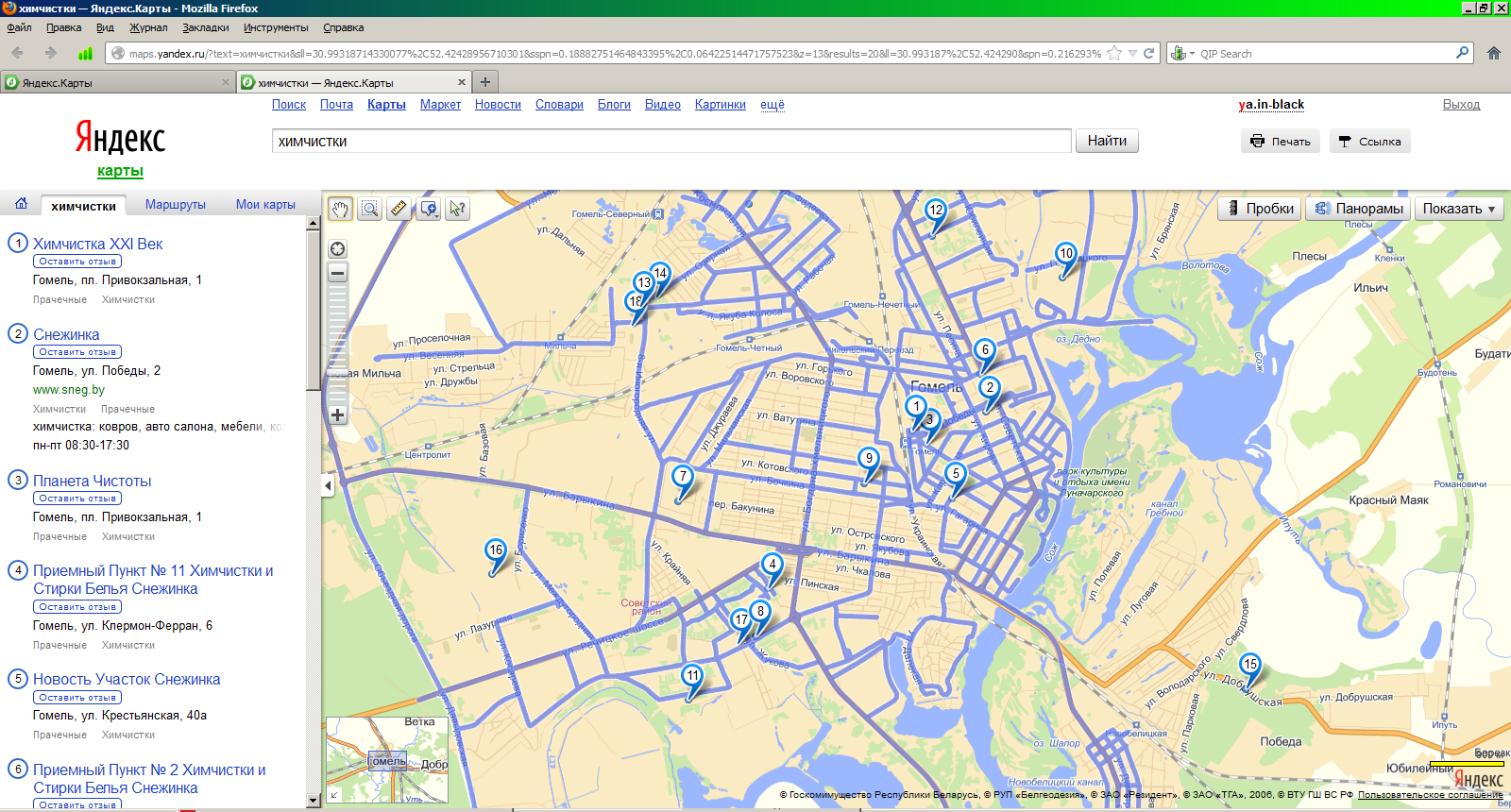Close the химчистки — Яндекс.Карты tab
Image resolution: width=1511 pixels, height=812 pixels.
pyautogui.click(x=462, y=82)
